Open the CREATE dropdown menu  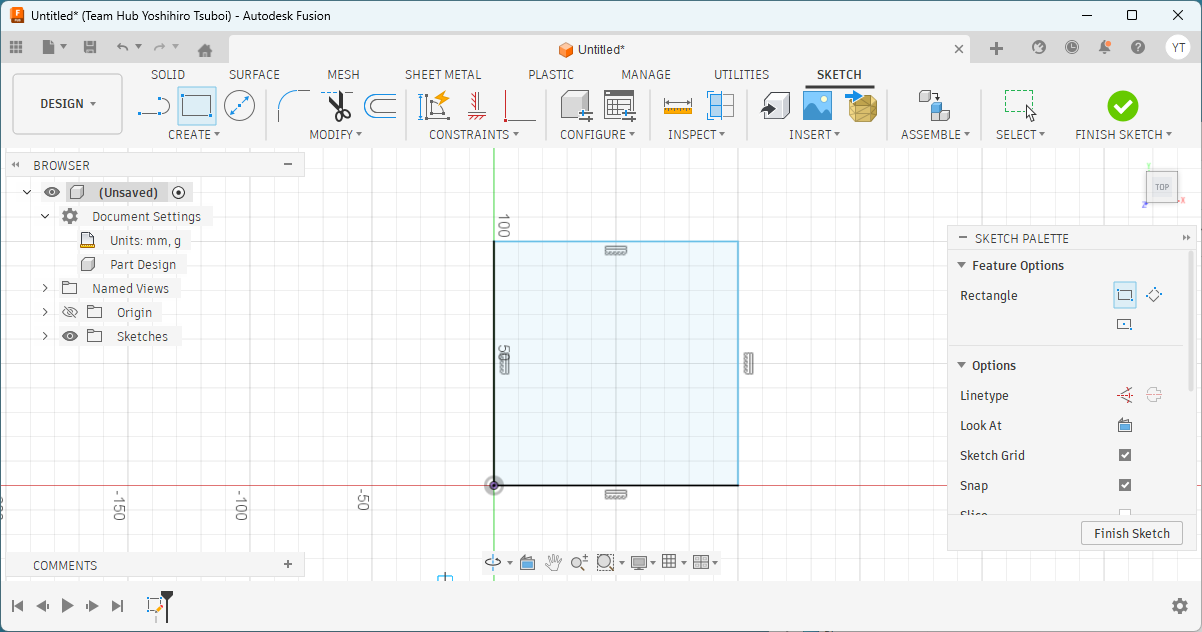[x=194, y=134]
